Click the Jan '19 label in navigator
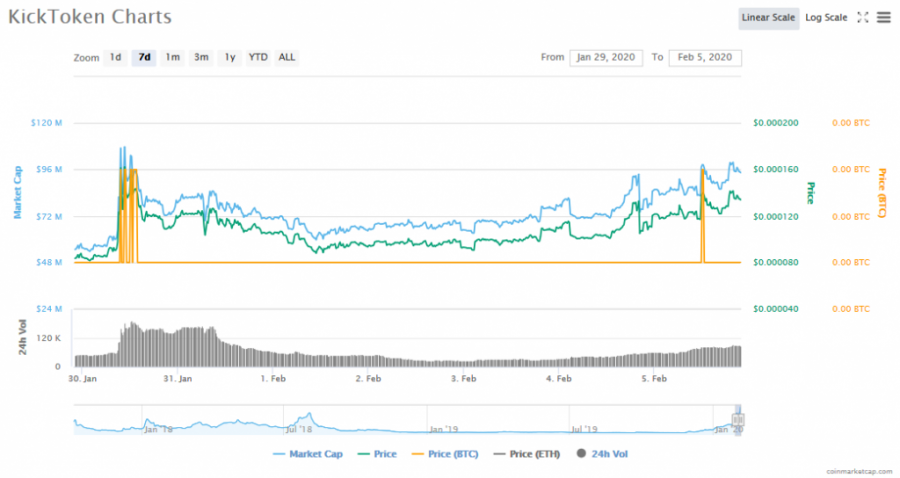Image resolution: width=900 pixels, height=478 pixels. [444, 429]
